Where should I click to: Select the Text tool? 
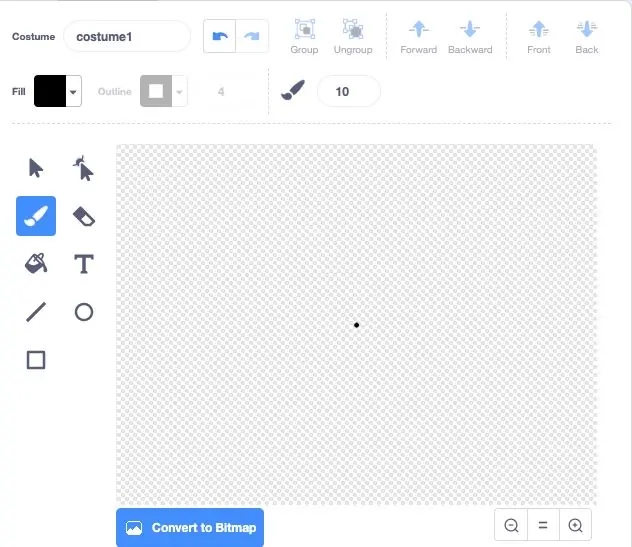(83, 264)
